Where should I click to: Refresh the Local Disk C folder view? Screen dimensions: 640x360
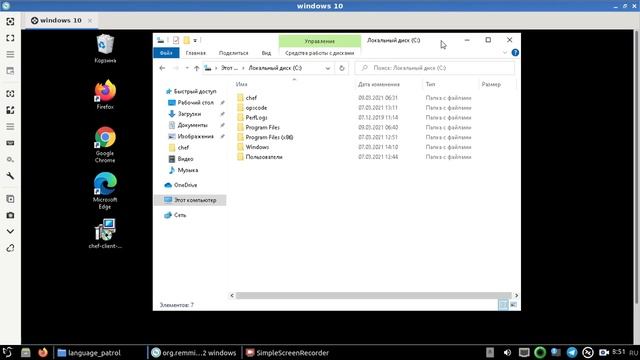(342, 68)
